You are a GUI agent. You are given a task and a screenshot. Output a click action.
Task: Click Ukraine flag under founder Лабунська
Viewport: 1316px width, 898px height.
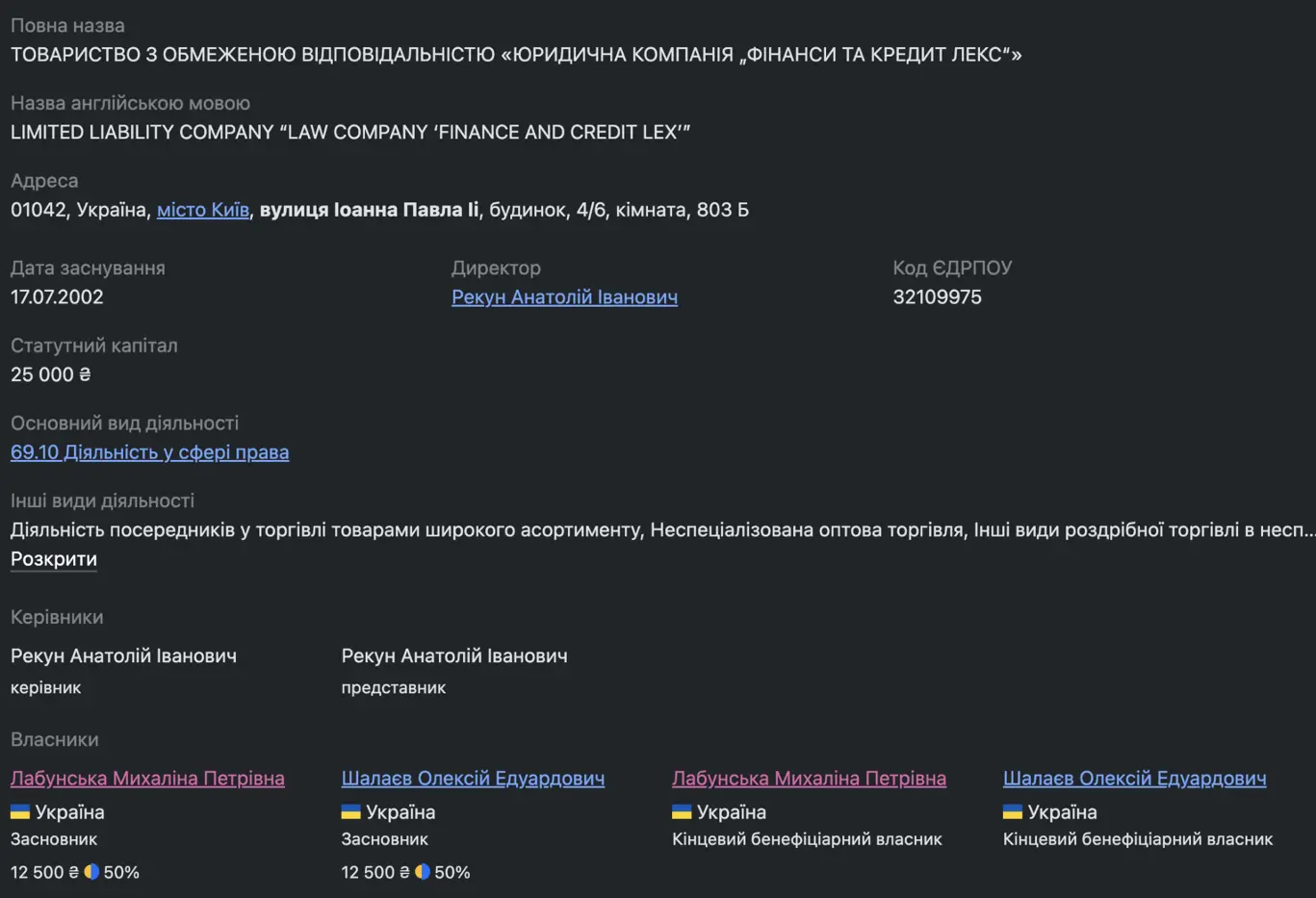[20, 812]
